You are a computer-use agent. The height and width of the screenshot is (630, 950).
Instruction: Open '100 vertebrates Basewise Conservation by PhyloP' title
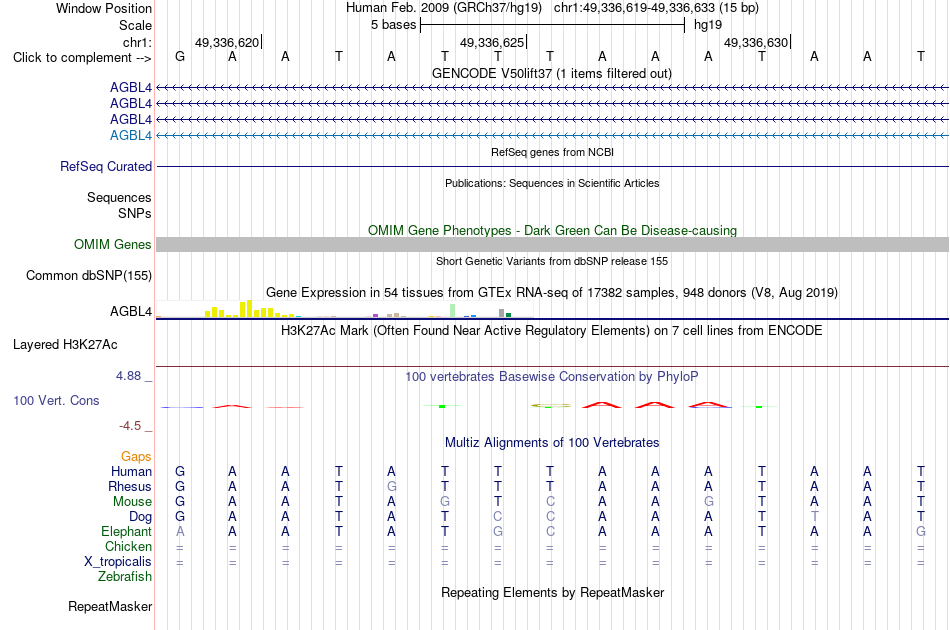pos(552,377)
